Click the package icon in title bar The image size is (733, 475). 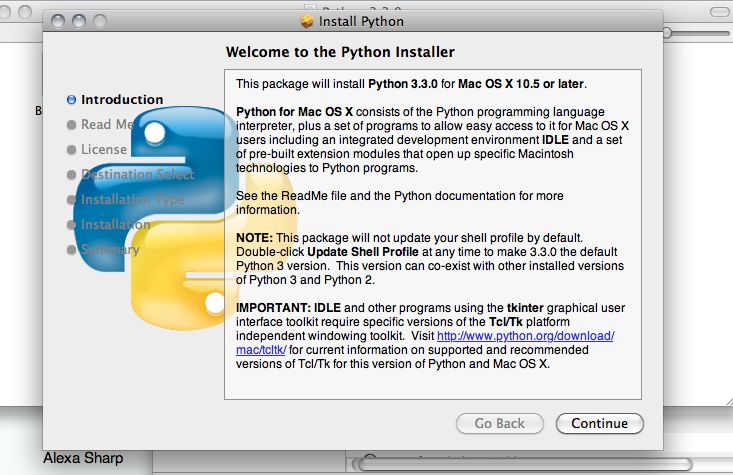[x=307, y=21]
